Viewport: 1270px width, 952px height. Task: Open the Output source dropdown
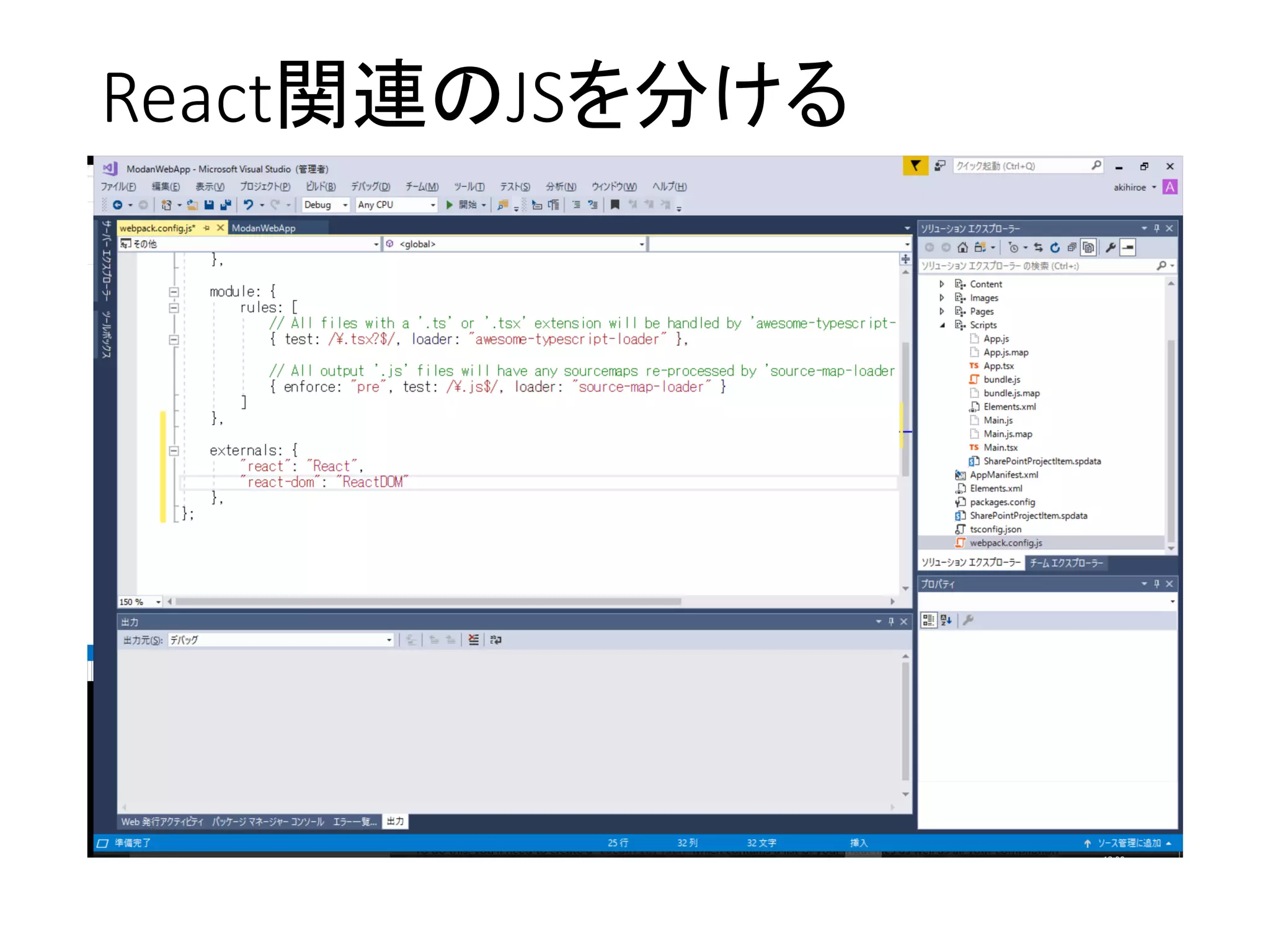tap(281, 640)
